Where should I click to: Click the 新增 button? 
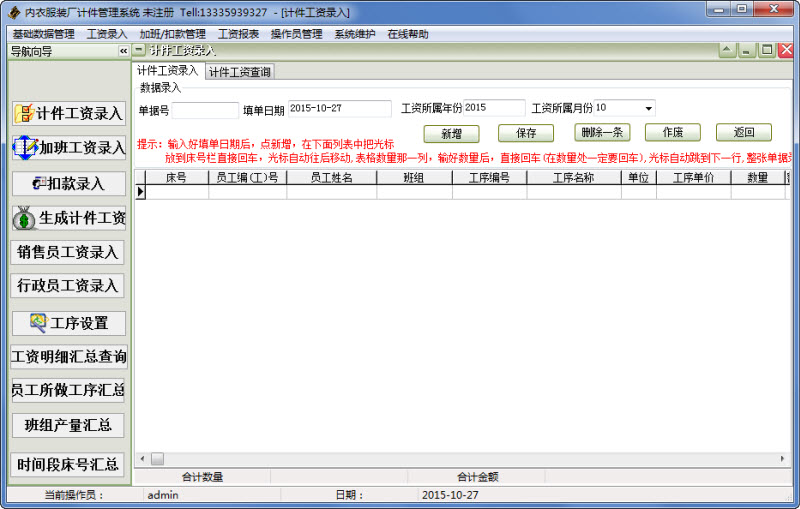click(452, 134)
